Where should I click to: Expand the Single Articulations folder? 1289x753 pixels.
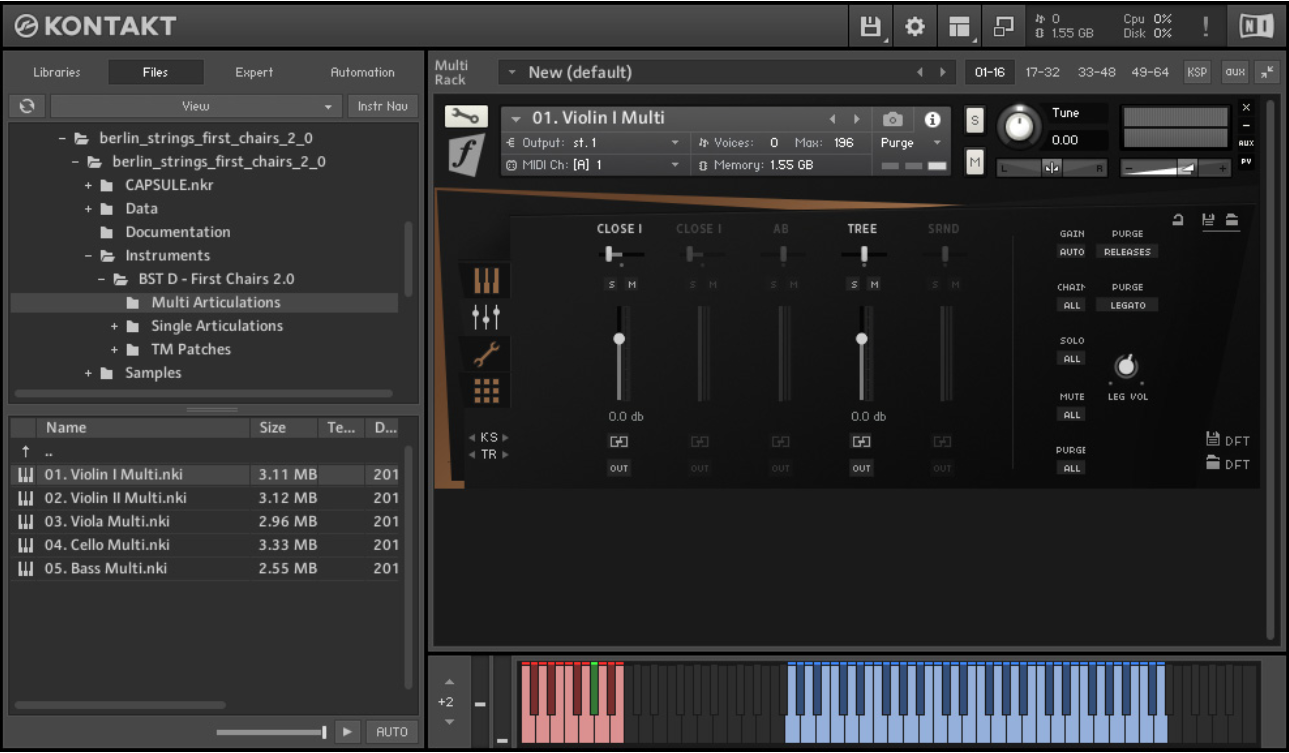pyautogui.click(x=115, y=326)
